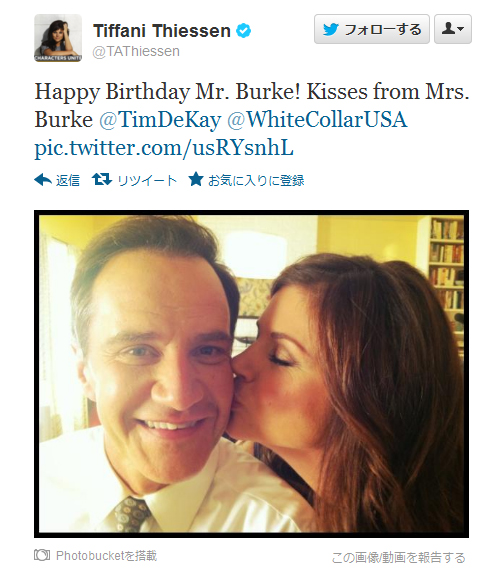This screenshot has width=490, height=574.
Task: Click the リツイート retweet label
Action: (147, 180)
